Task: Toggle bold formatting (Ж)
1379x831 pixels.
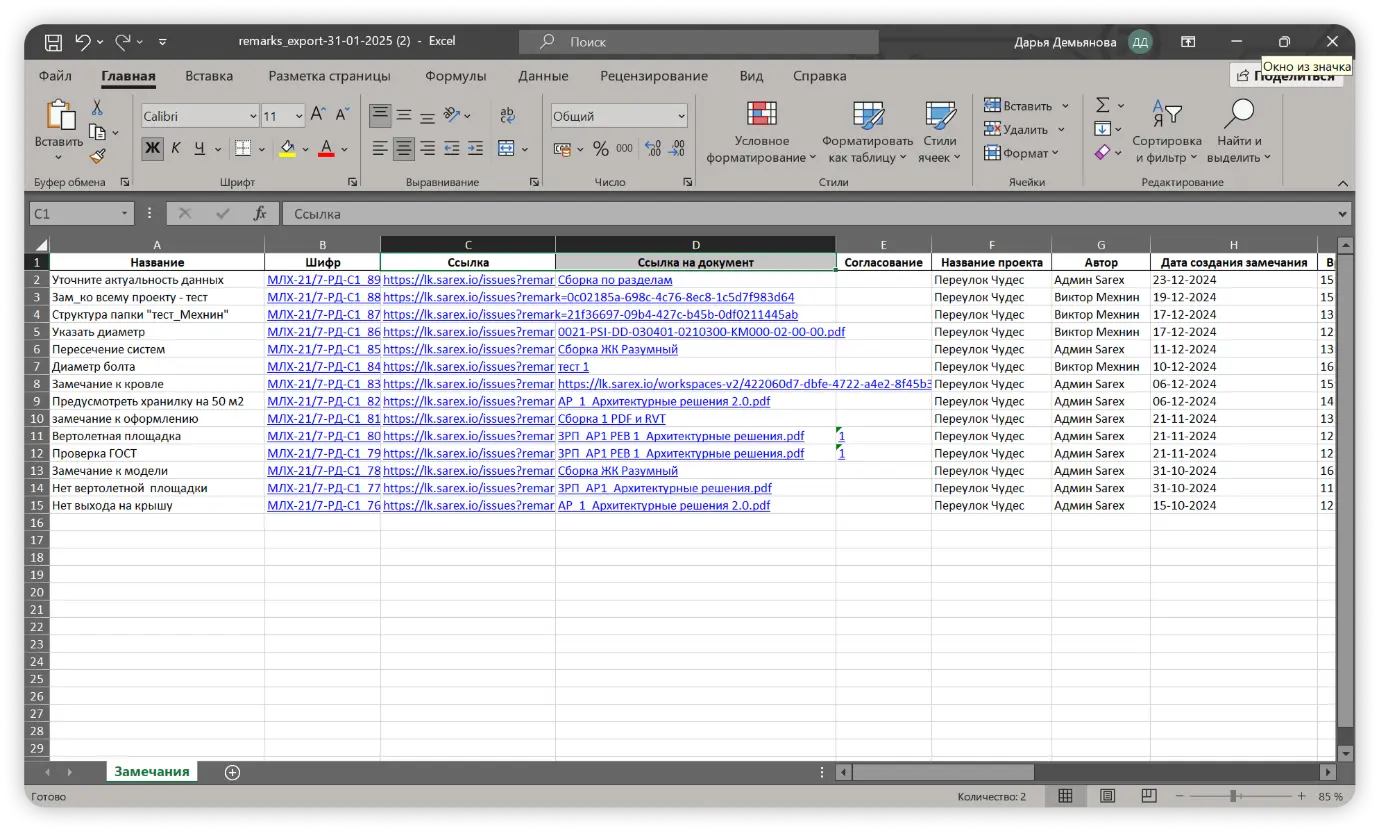Action: tap(152, 149)
